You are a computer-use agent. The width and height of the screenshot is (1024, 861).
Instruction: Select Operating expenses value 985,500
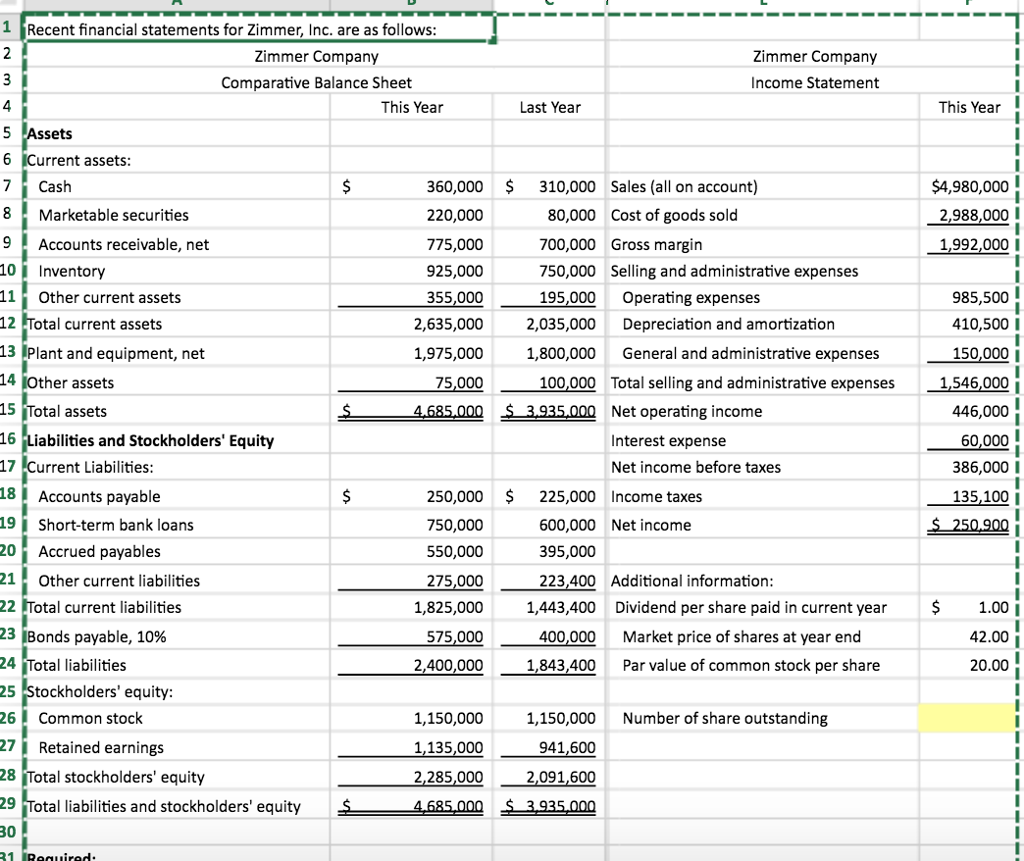[980, 298]
